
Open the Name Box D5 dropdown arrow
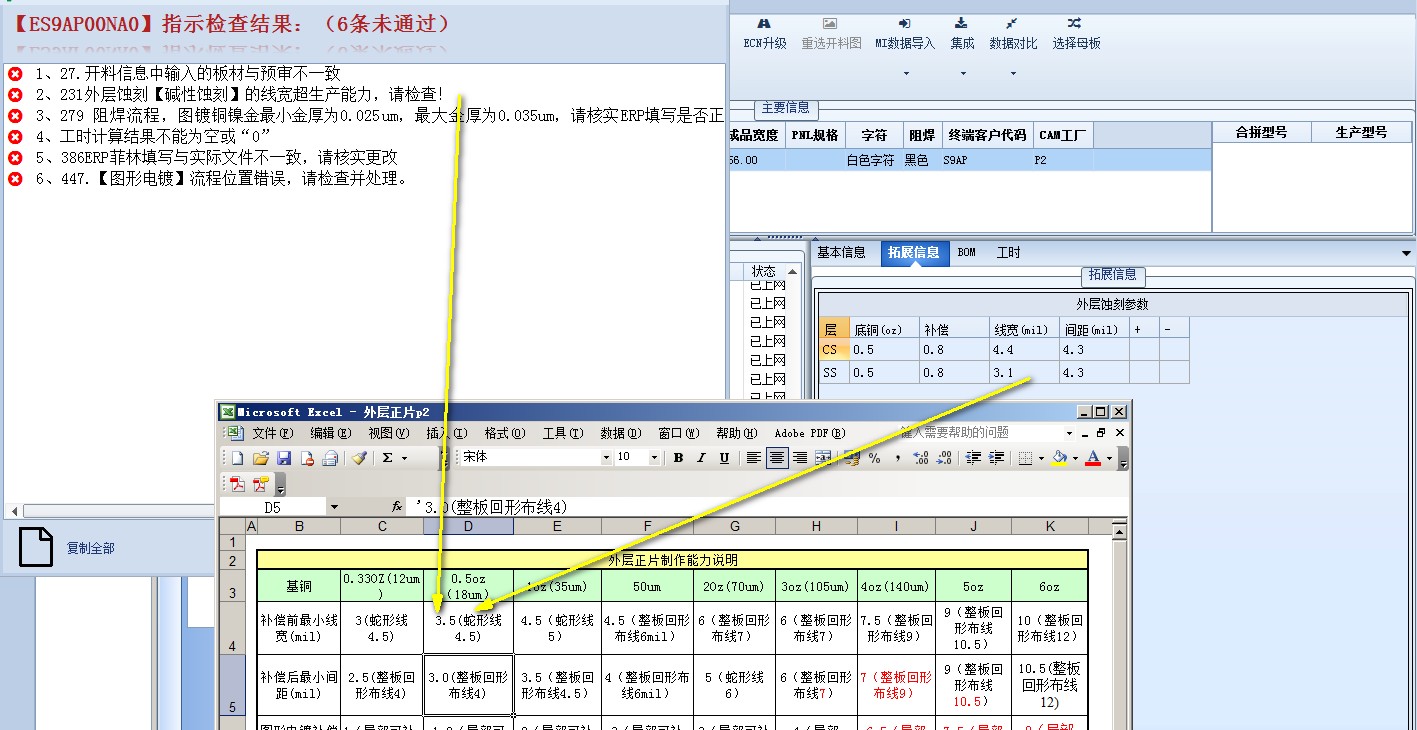(334, 508)
